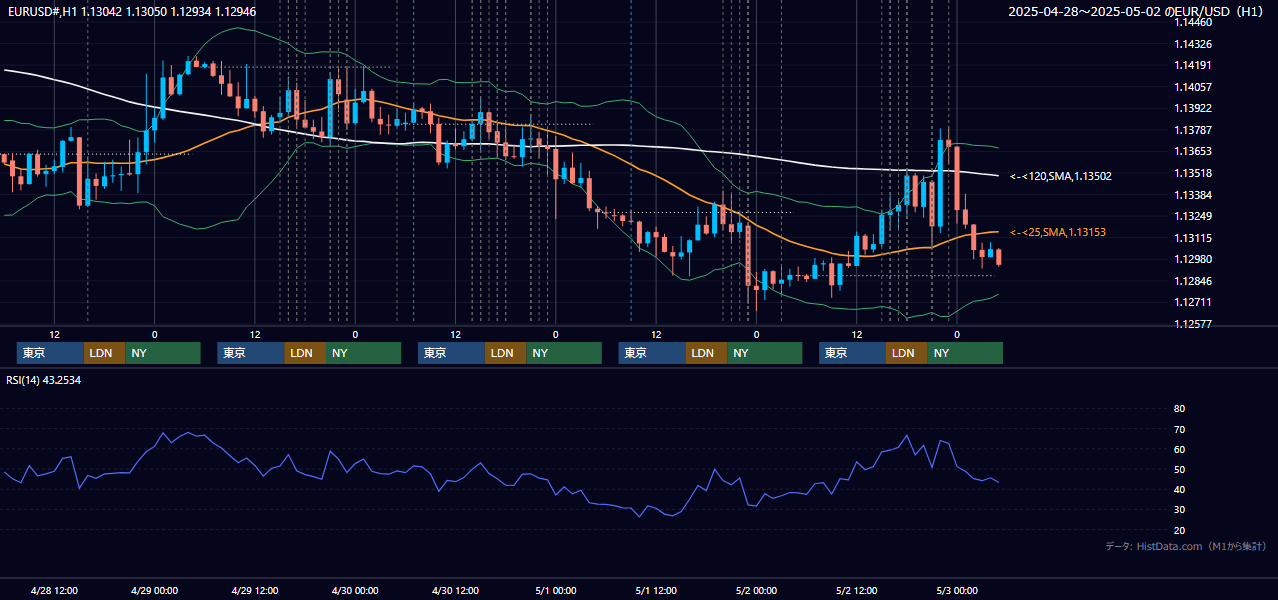The width and height of the screenshot is (1278, 600).
Task: Select the 5/1 00:00 time axis label
Action: pyautogui.click(x=555, y=590)
